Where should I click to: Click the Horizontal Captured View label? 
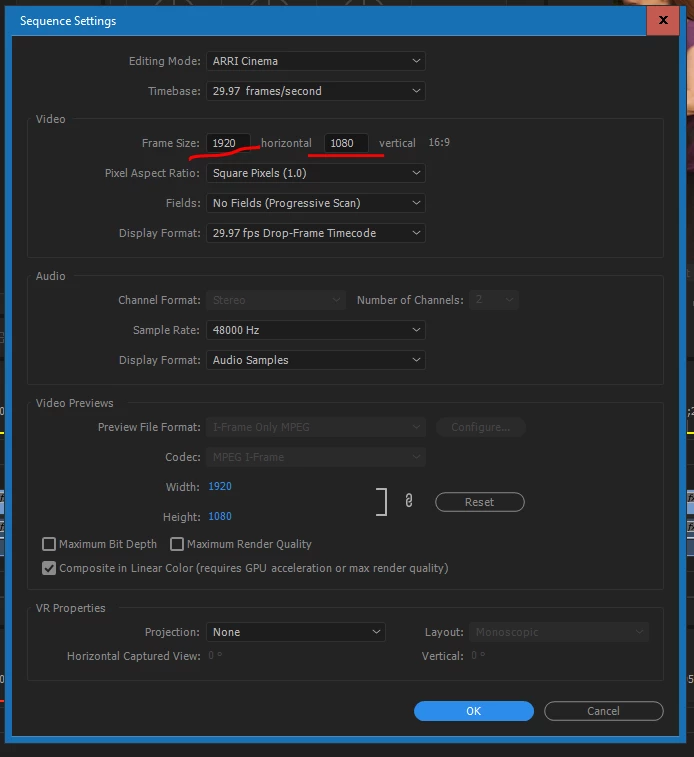tap(134, 656)
